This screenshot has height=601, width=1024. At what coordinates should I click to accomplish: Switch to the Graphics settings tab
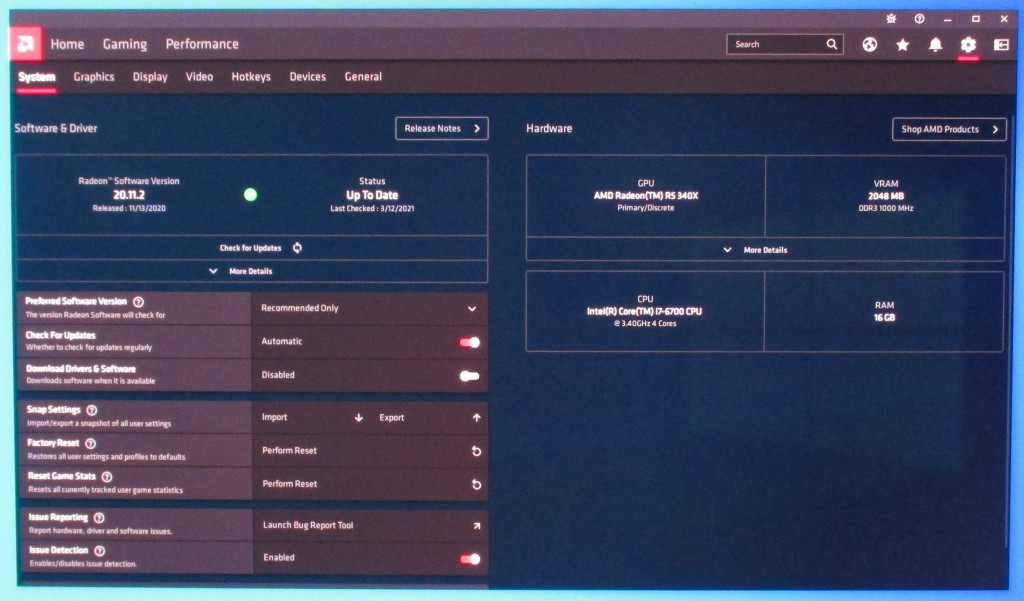pyautogui.click(x=93, y=76)
